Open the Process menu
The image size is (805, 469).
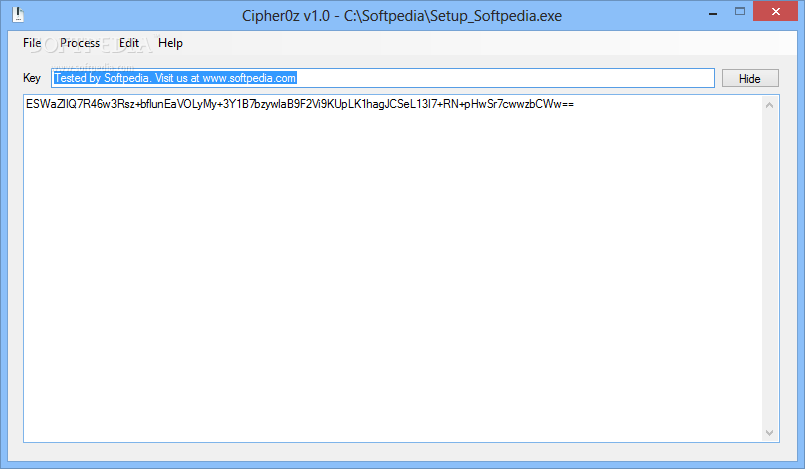pos(80,43)
